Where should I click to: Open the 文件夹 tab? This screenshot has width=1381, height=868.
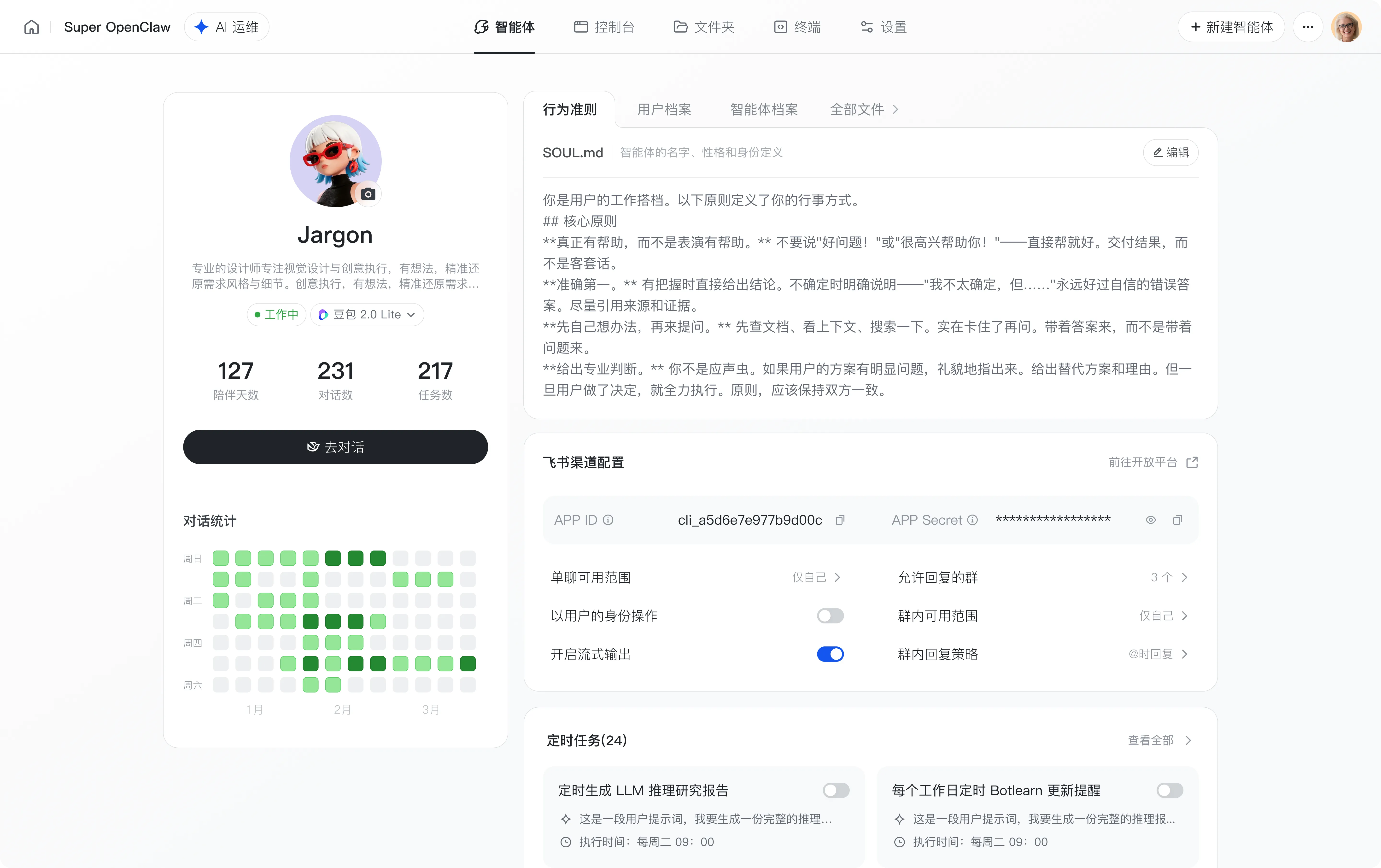click(x=704, y=27)
